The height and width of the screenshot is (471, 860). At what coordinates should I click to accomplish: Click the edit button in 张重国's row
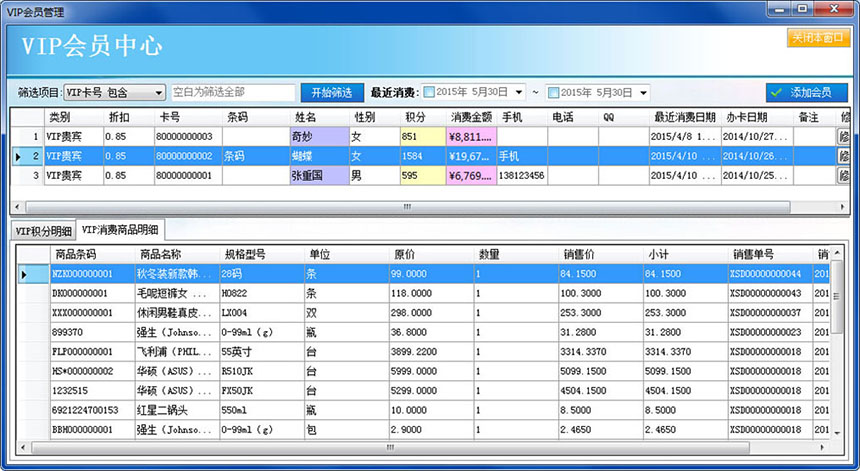pos(844,175)
